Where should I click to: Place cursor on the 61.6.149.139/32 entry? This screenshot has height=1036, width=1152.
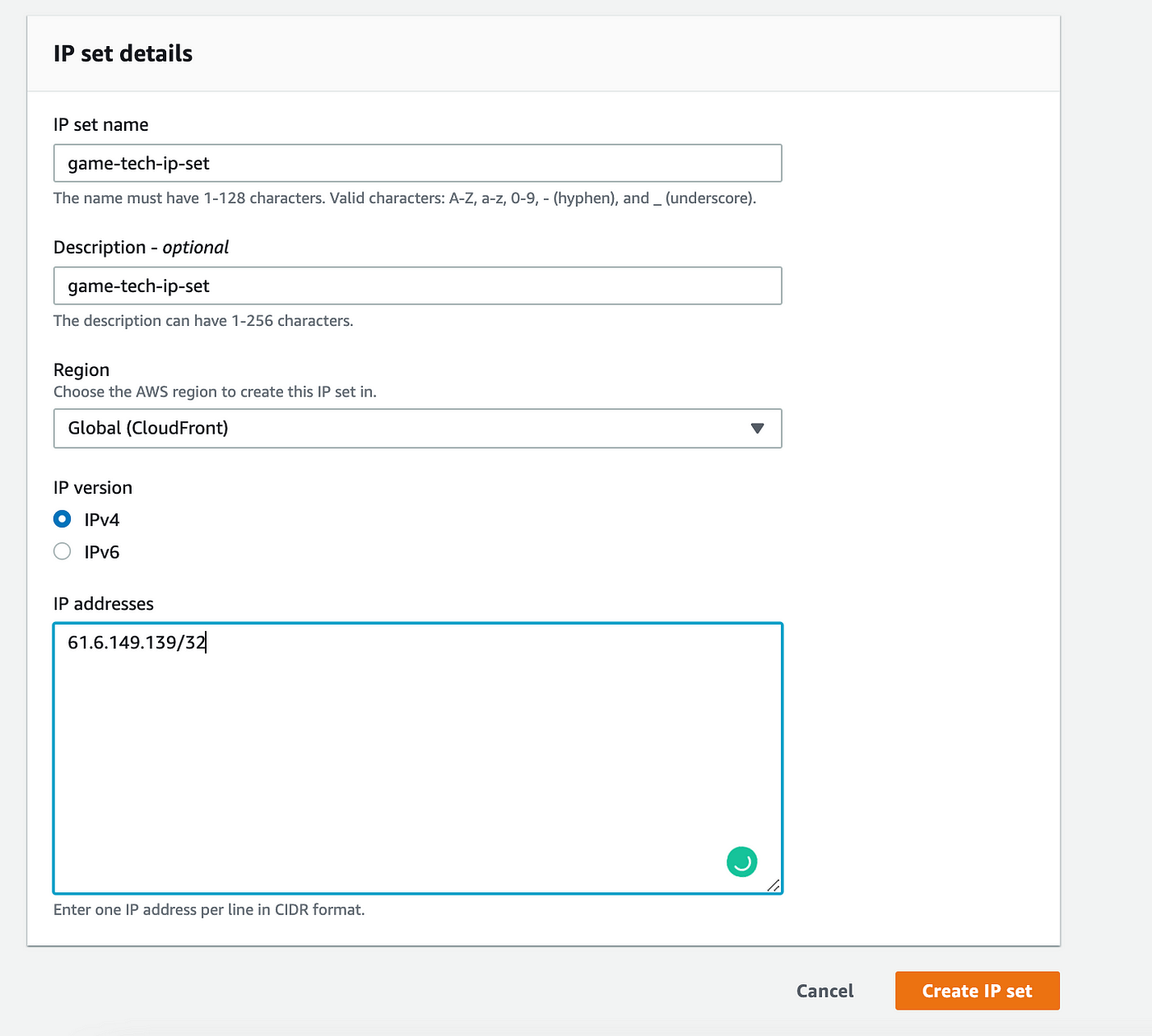137,643
